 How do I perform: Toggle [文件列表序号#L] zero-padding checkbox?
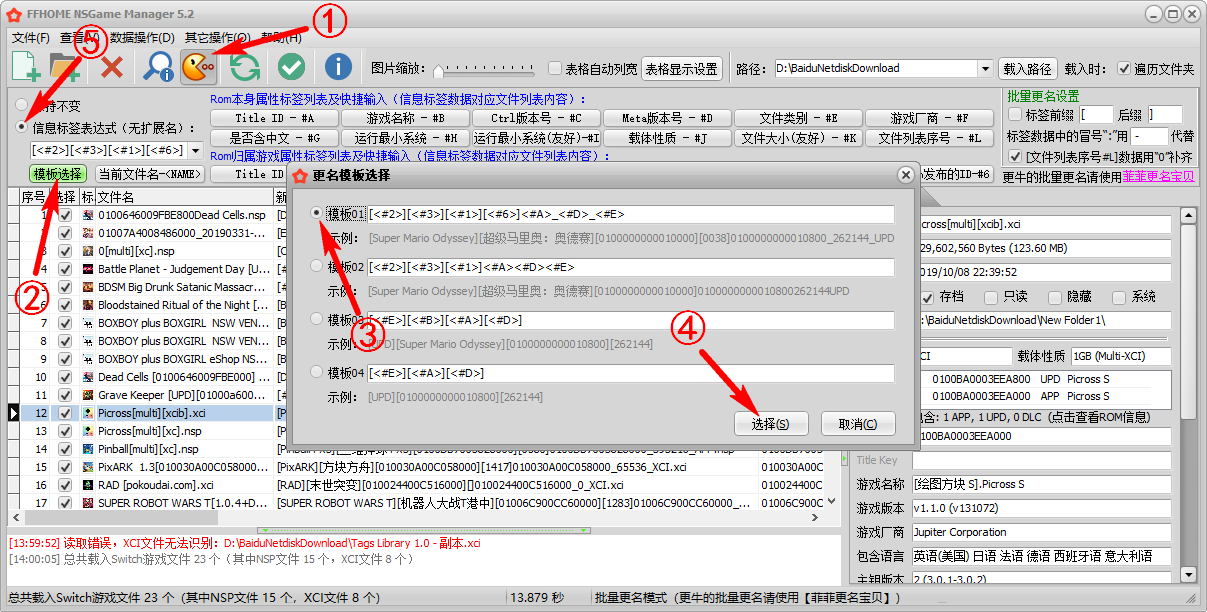tap(1015, 157)
